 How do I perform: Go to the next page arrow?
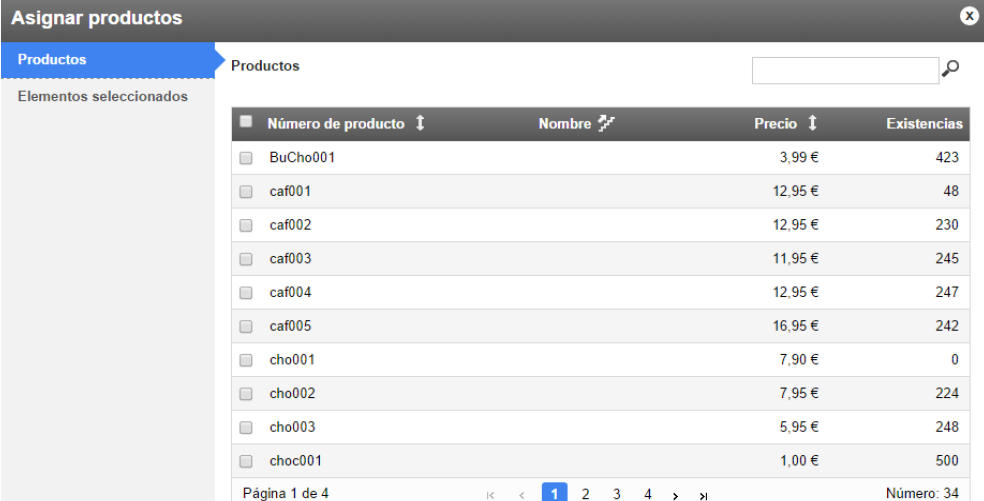(x=675, y=495)
